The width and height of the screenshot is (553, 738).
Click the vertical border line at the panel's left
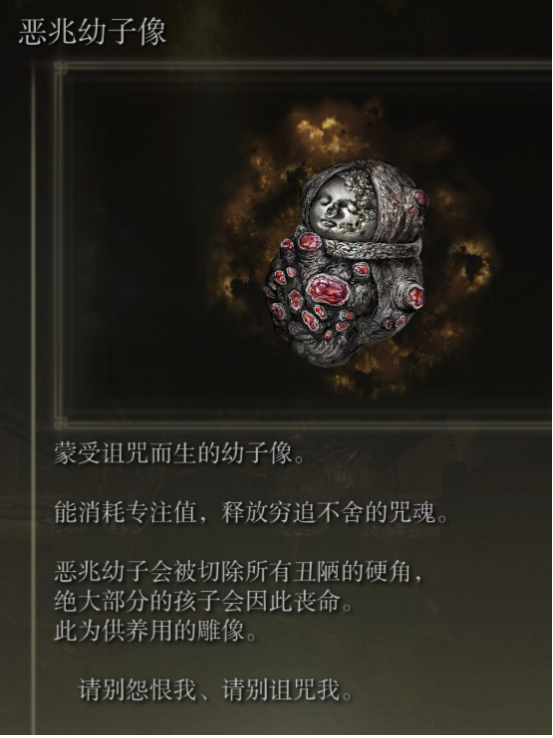[x=33, y=395]
